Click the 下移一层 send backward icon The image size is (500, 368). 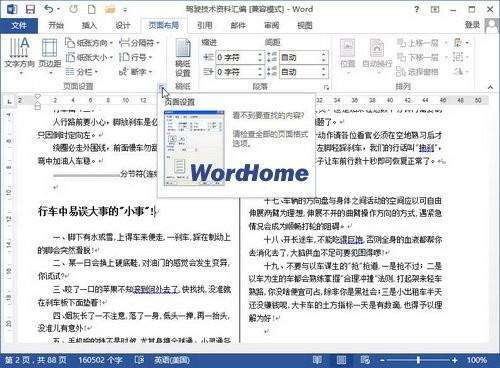coord(418,57)
